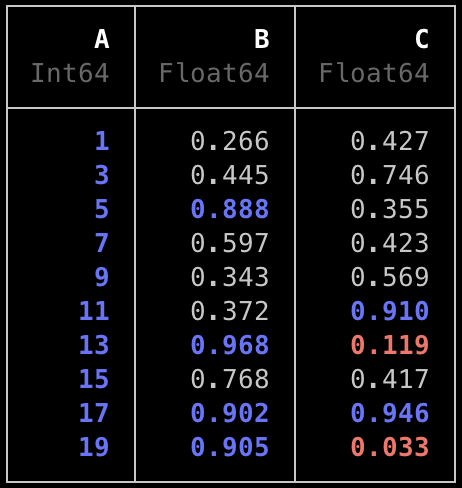Select Float64 type label under B
462x488 pixels.
[214, 73]
